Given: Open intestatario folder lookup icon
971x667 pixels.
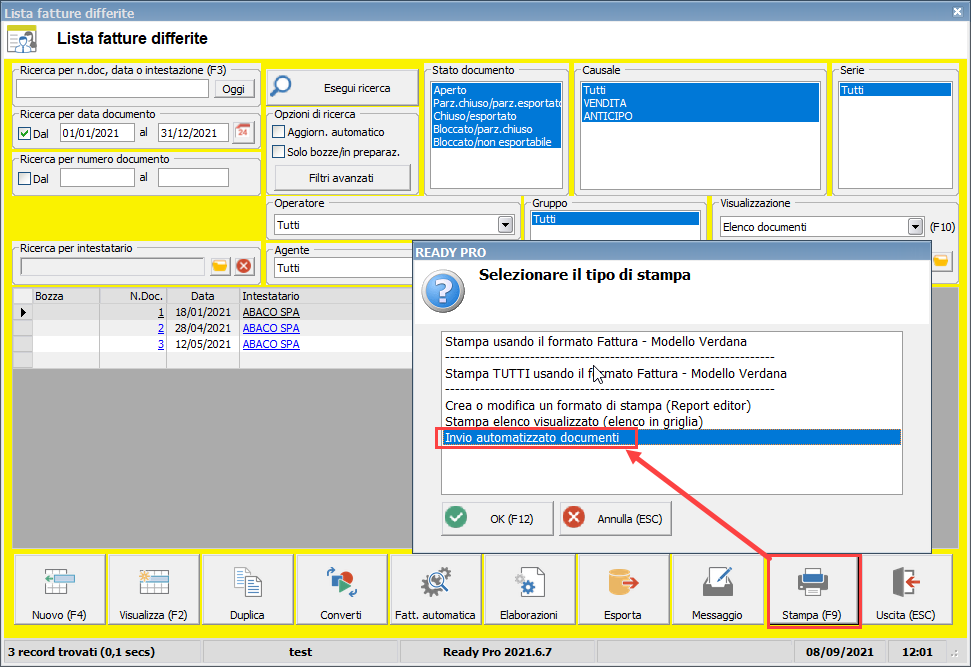Looking at the screenshot, I should pos(220,266).
